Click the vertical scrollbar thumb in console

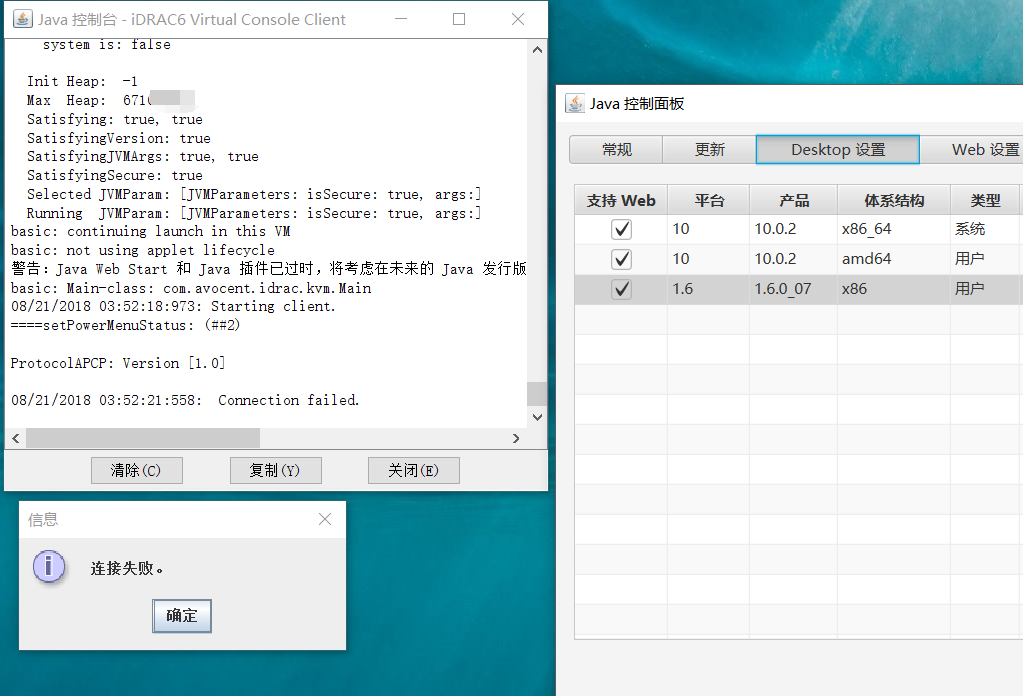[x=537, y=394]
